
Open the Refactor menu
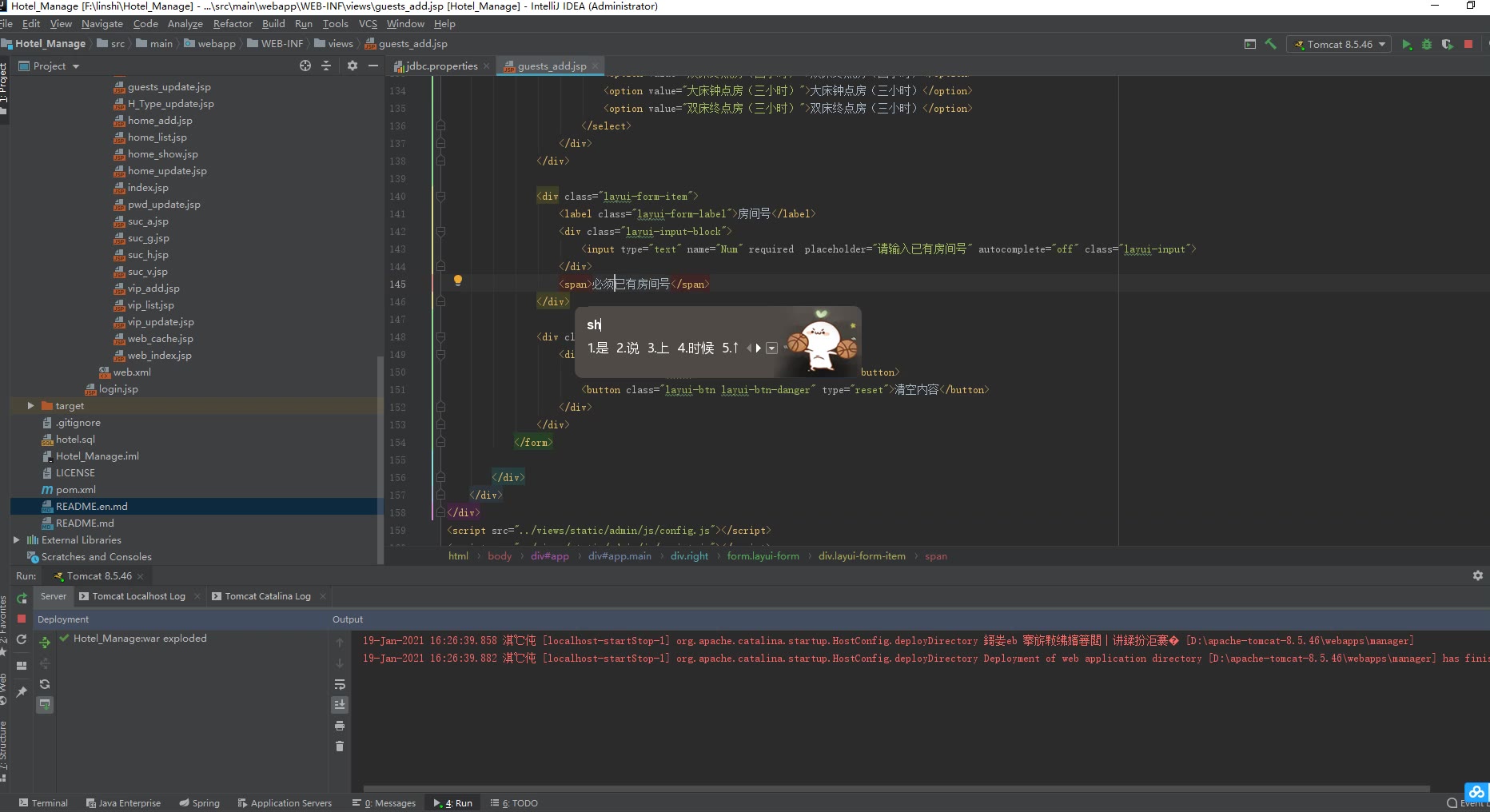[x=232, y=24]
